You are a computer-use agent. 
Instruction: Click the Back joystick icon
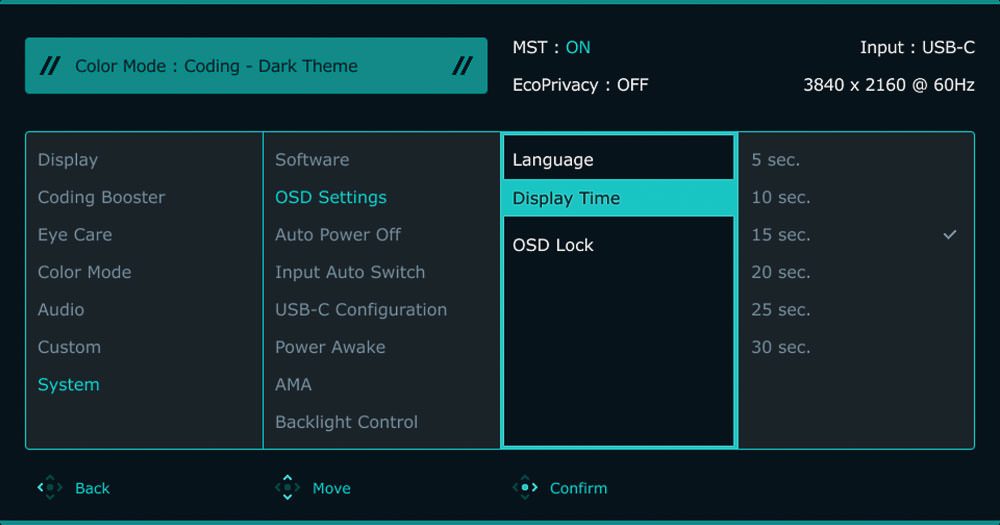(x=49, y=488)
